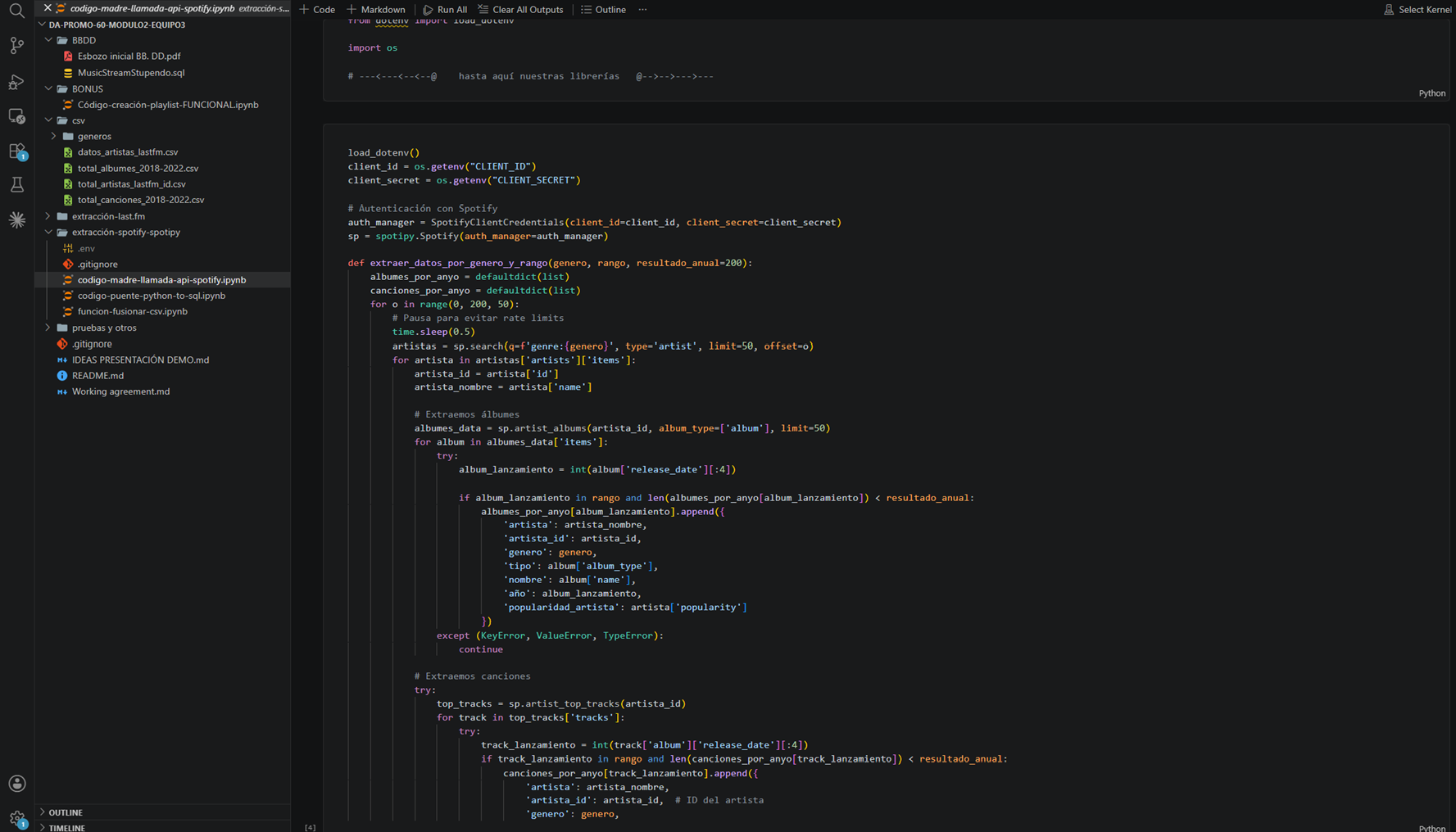The height and width of the screenshot is (832, 1456).
Task: Open the Testing flask view
Action: [x=16, y=185]
